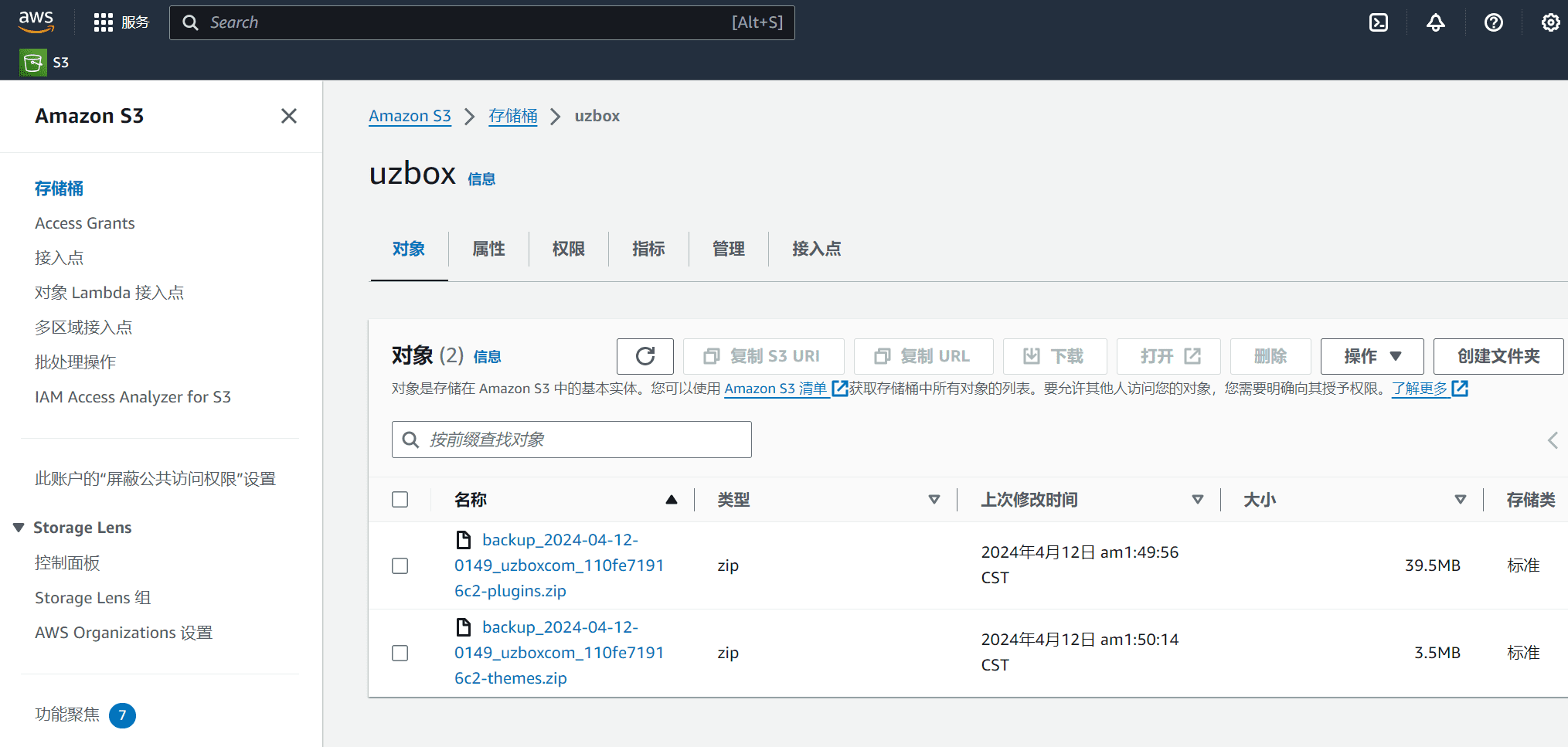1568x747 pixels.
Task: Select the backup plugins.zip checkbox
Action: pyautogui.click(x=400, y=565)
